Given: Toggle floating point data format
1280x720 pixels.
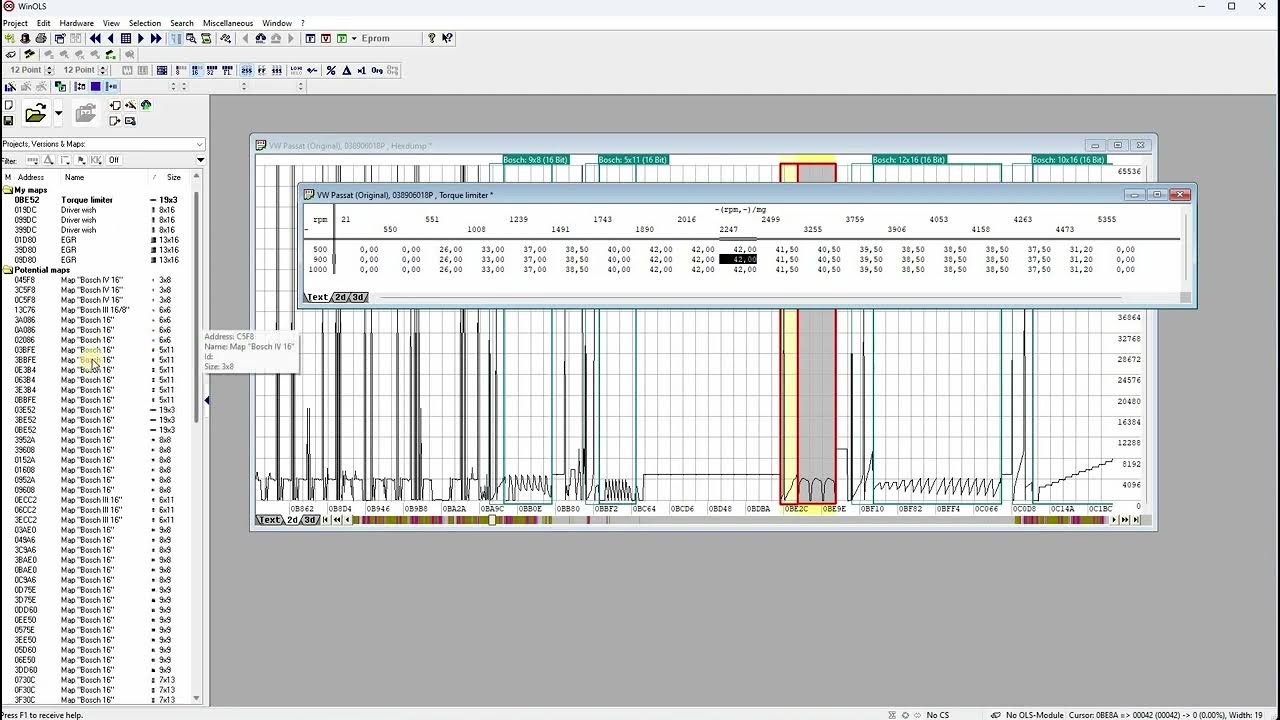Looking at the screenshot, I should point(227,70).
